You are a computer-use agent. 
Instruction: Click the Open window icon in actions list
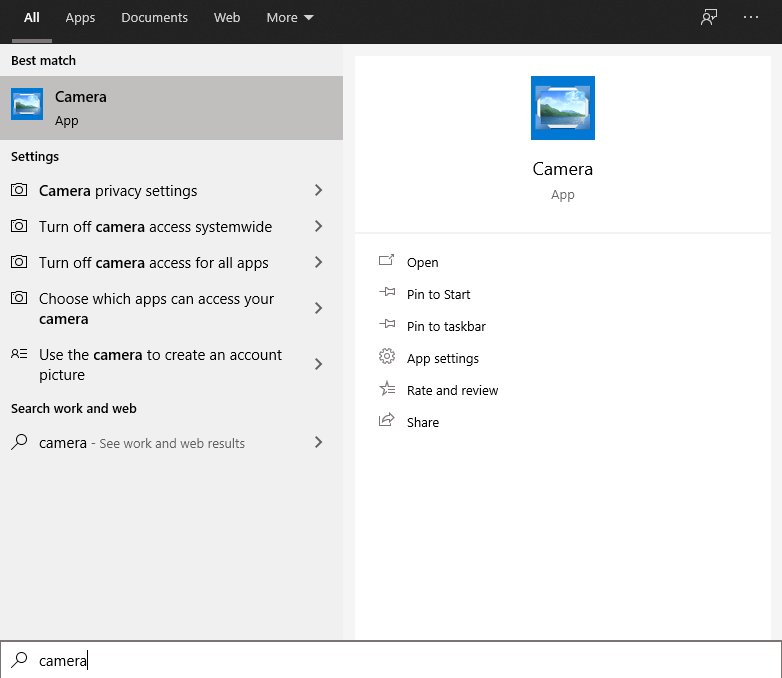click(x=386, y=260)
